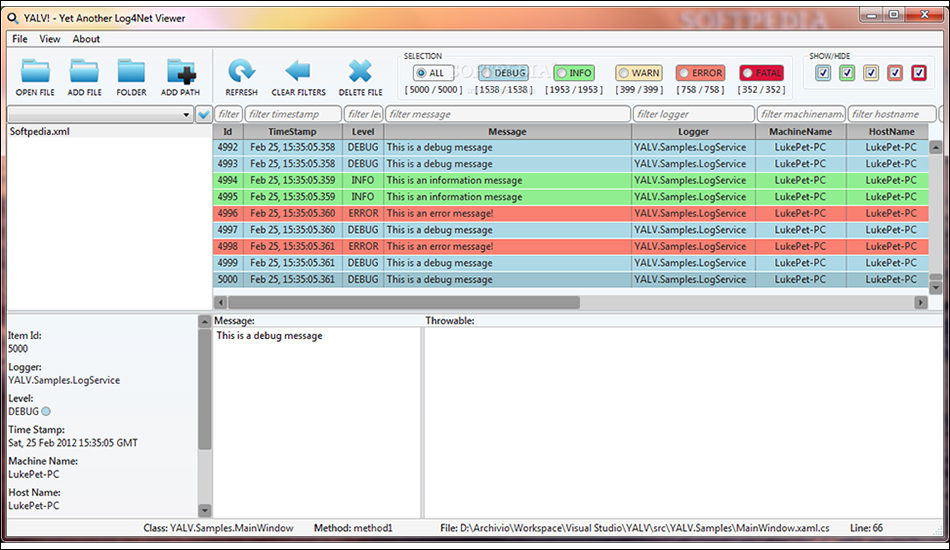Click the details panel scroll up arrow
Screen dimensions: 950x550
[205, 322]
